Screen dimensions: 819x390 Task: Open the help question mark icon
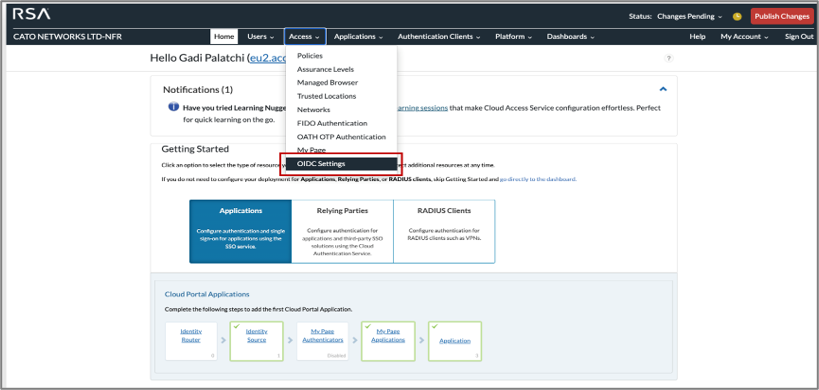point(668,58)
